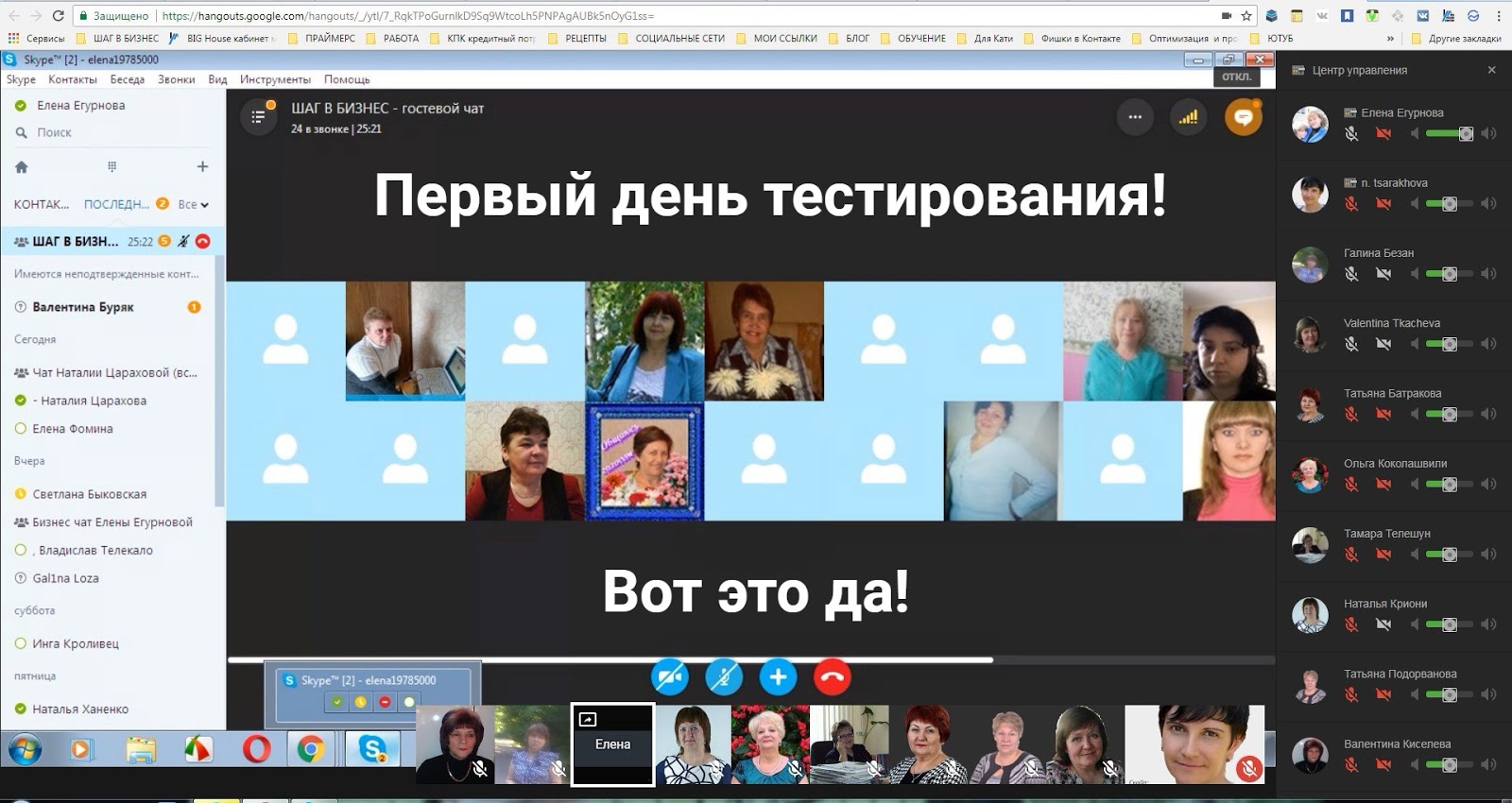This screenshot has width=1512, height=803.
Task: Select the Елена thumbnail in filmstrip
Action: (612, 744)
